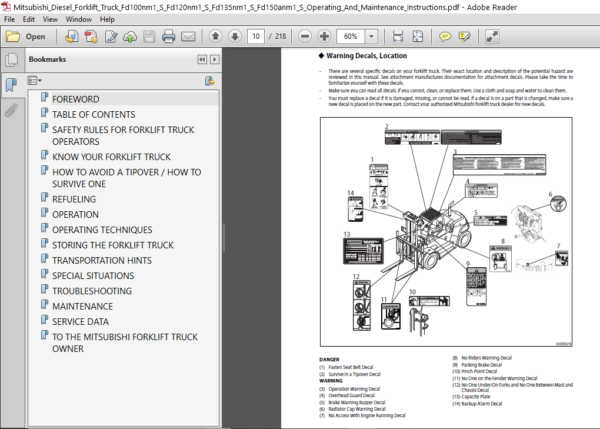Open the bookmarks options dropdown menu

(x=34, y=81)
